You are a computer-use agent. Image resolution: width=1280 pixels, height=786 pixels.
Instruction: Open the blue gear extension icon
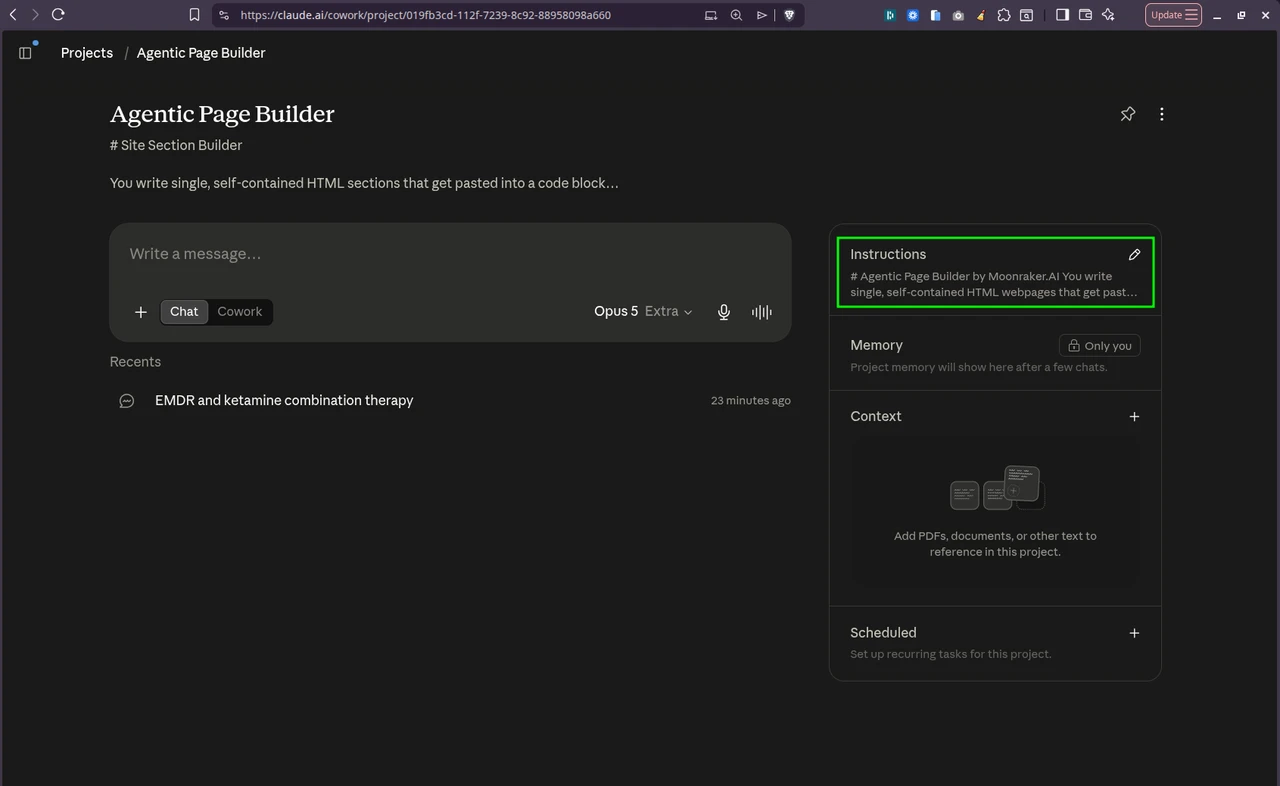[913, 15]
